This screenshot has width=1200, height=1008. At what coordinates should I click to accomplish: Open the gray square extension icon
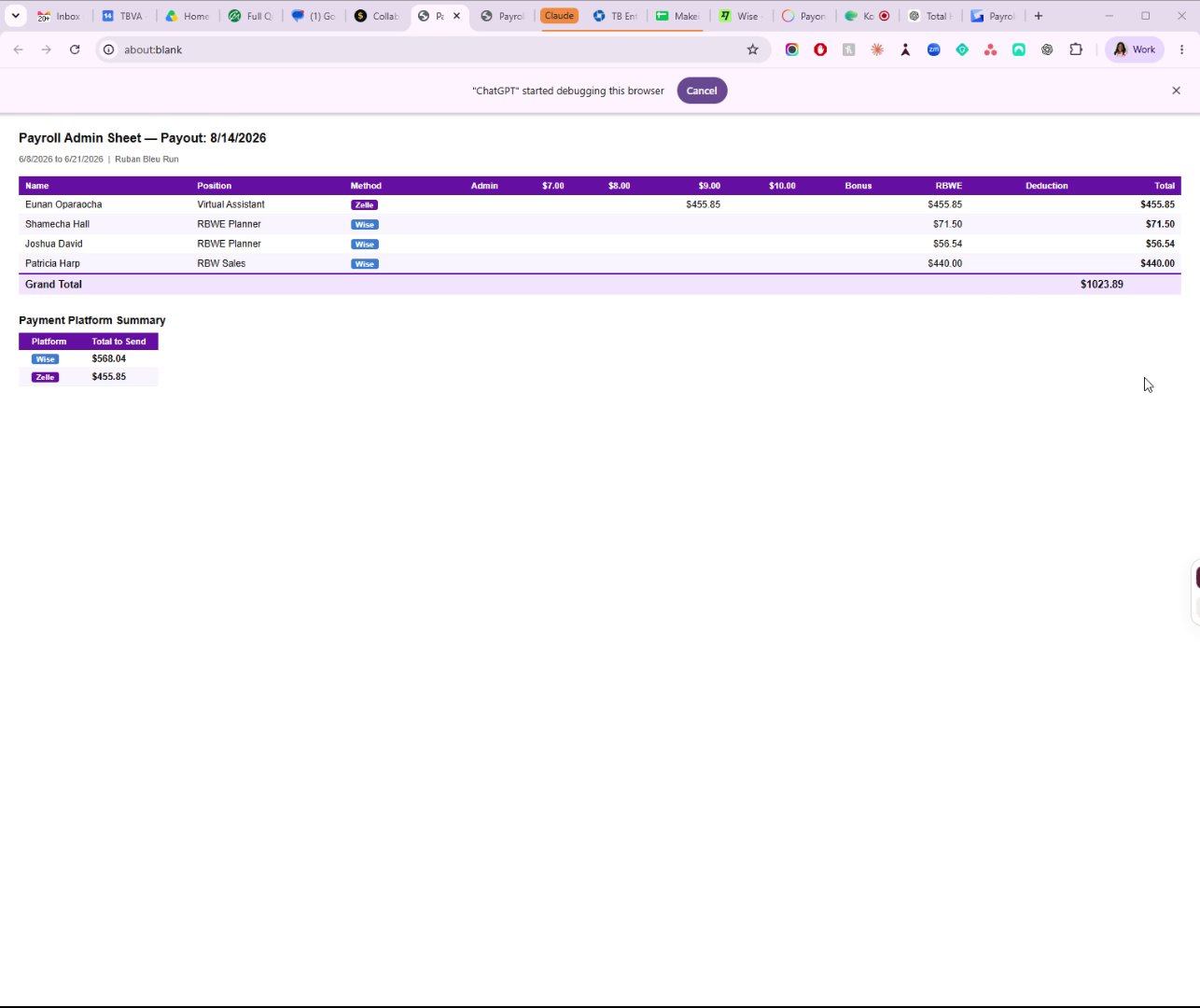(848, 49)
